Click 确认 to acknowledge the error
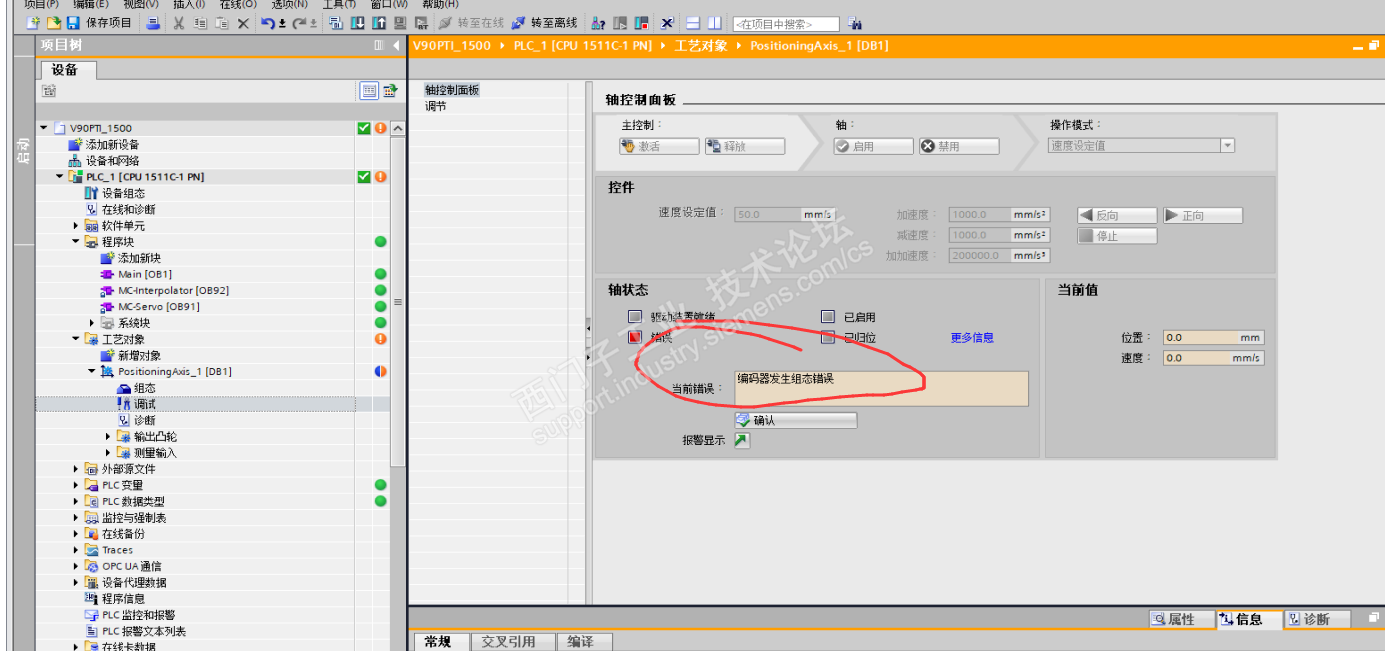 (x=795, y=420)
